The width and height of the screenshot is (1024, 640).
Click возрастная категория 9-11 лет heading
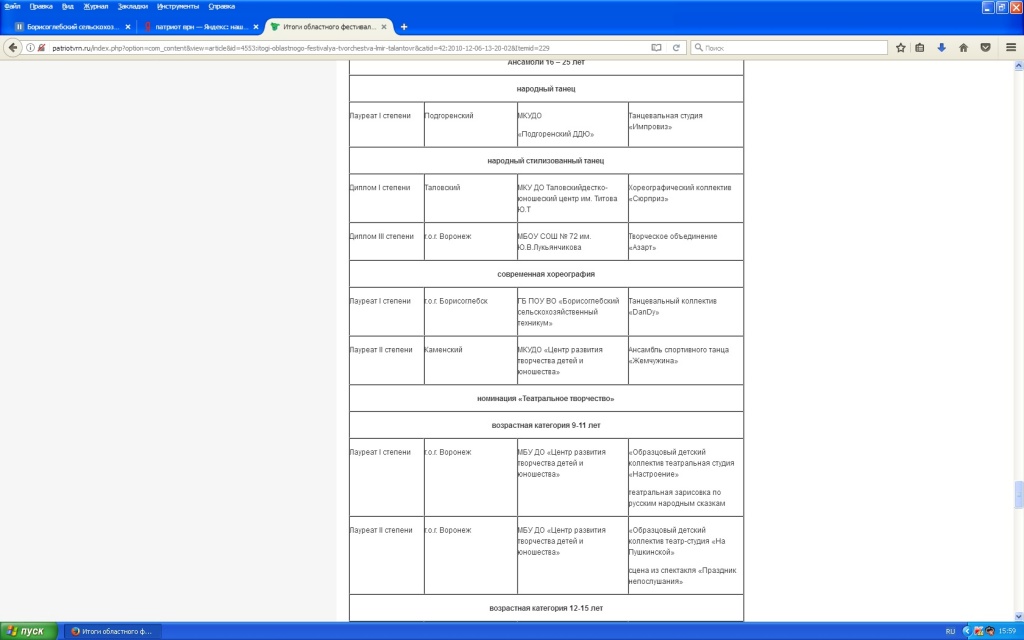[x=546, y=425]
